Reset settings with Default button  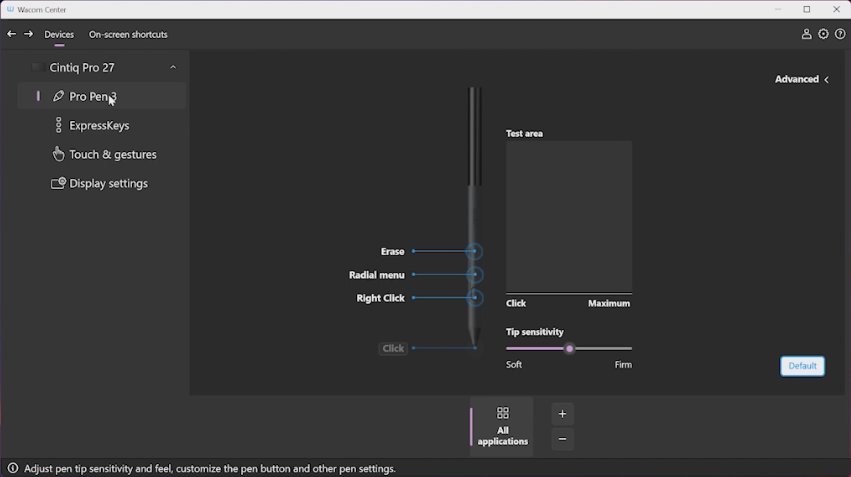tap(802, 366)
